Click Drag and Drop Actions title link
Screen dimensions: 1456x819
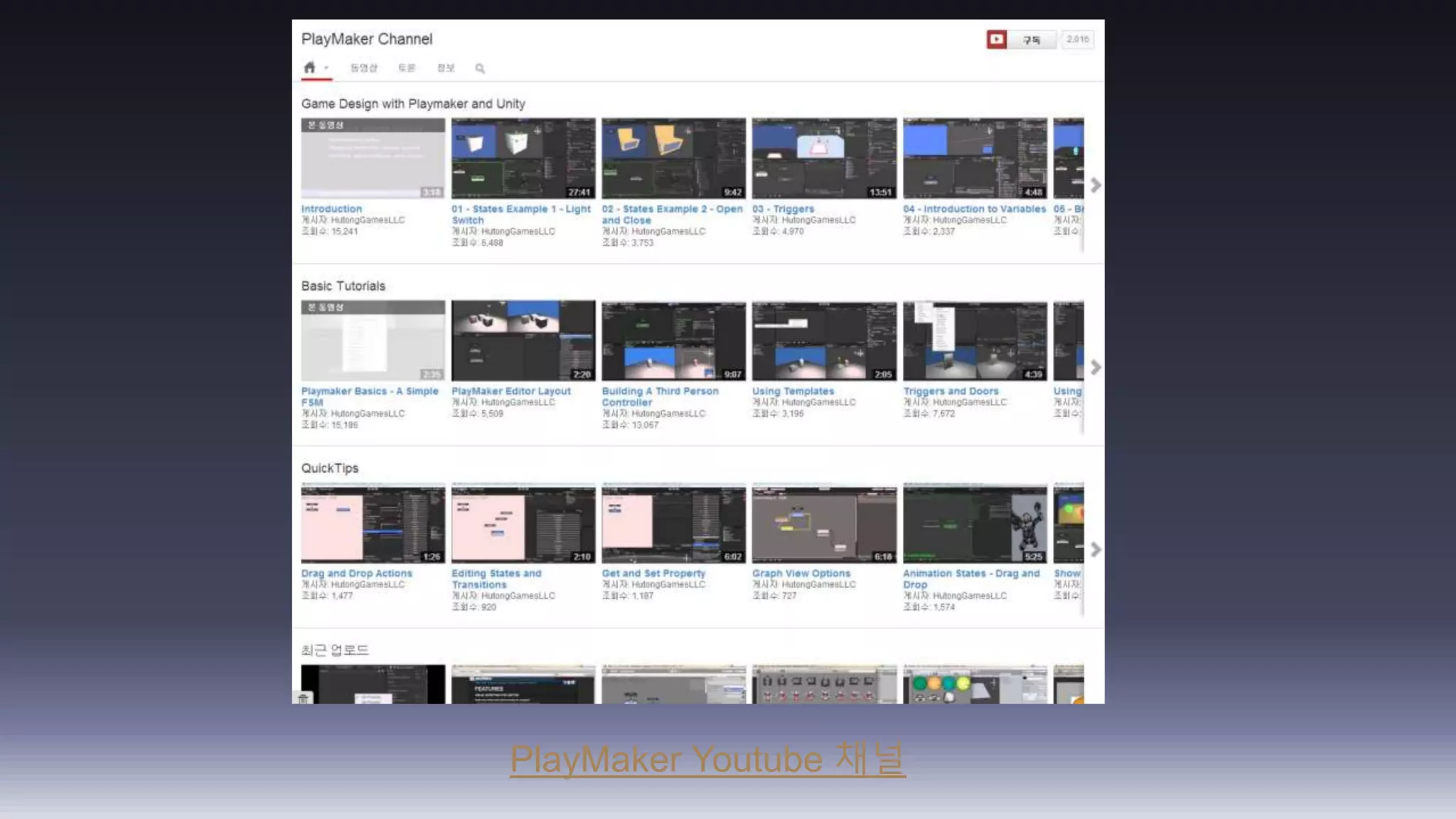[357, 573]
